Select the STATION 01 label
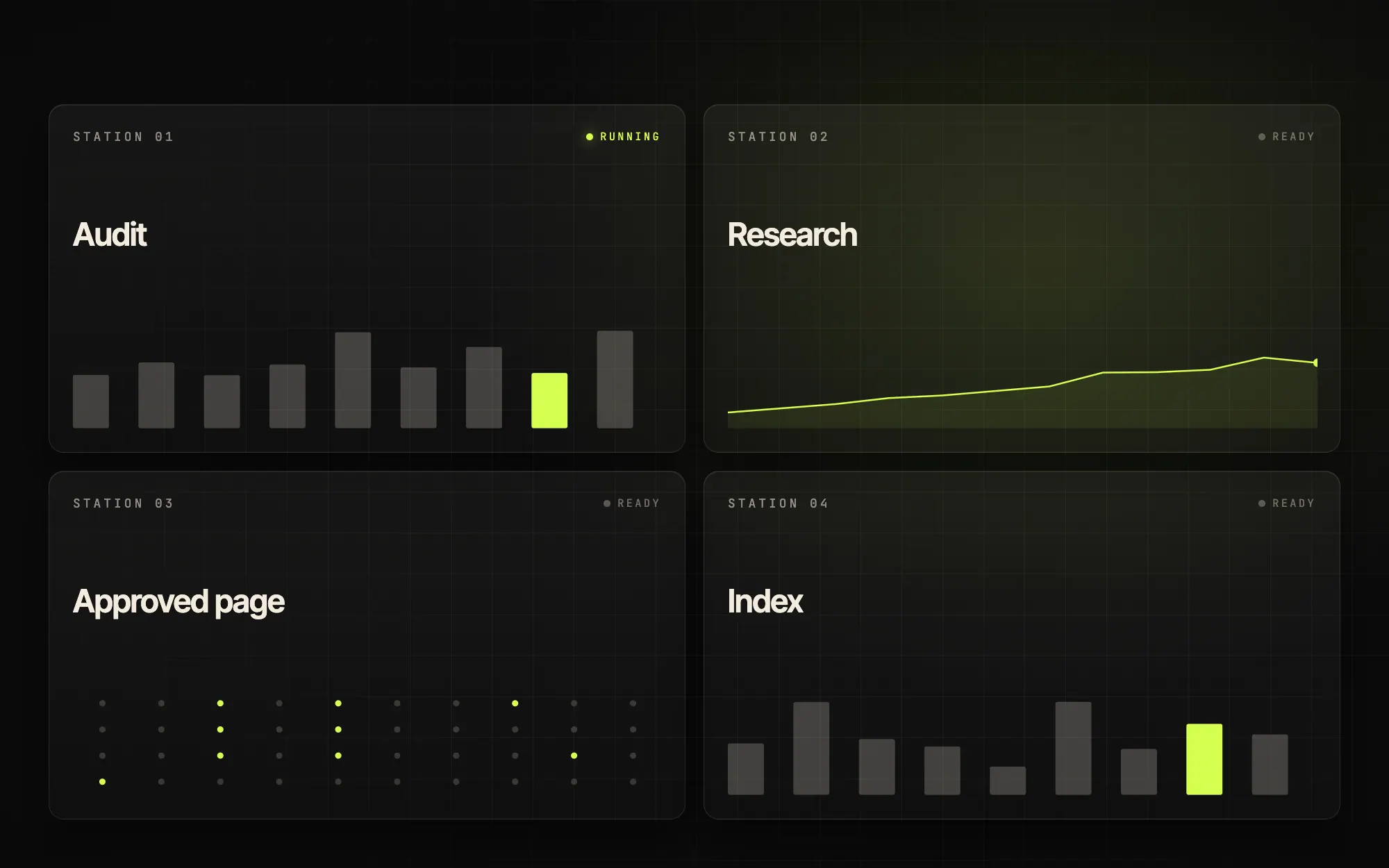The height and width of the screenshot is (868, 1389). pyautogui.click(x=124, y=137)
